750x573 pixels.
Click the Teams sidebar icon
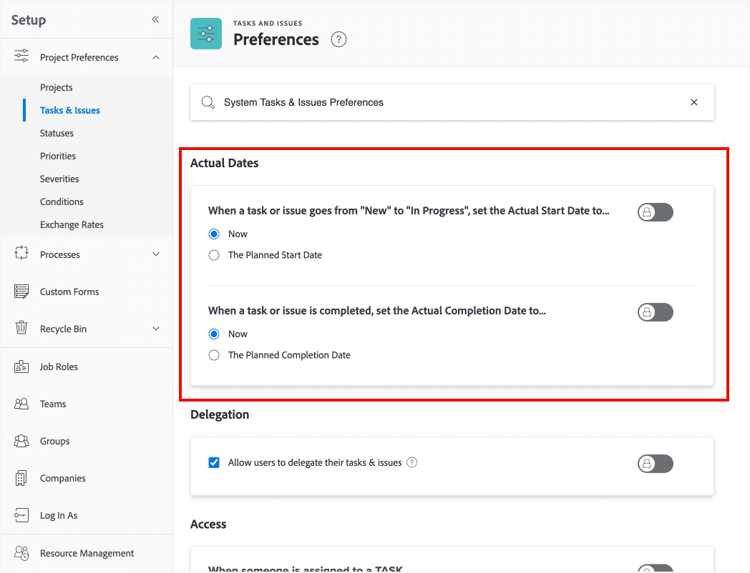pyautogui.click(x=21, y=404)
